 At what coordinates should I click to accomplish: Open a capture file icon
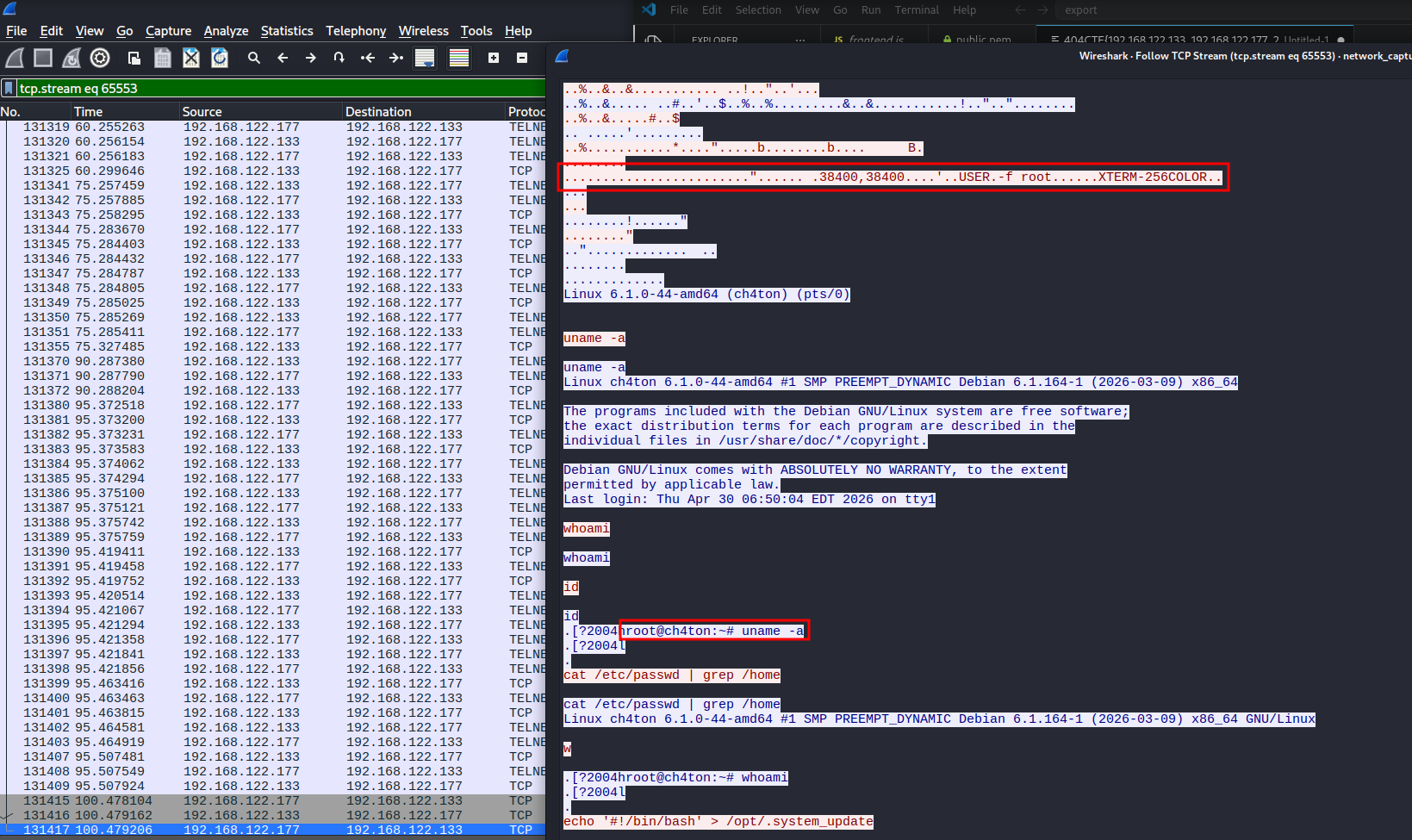134,58
